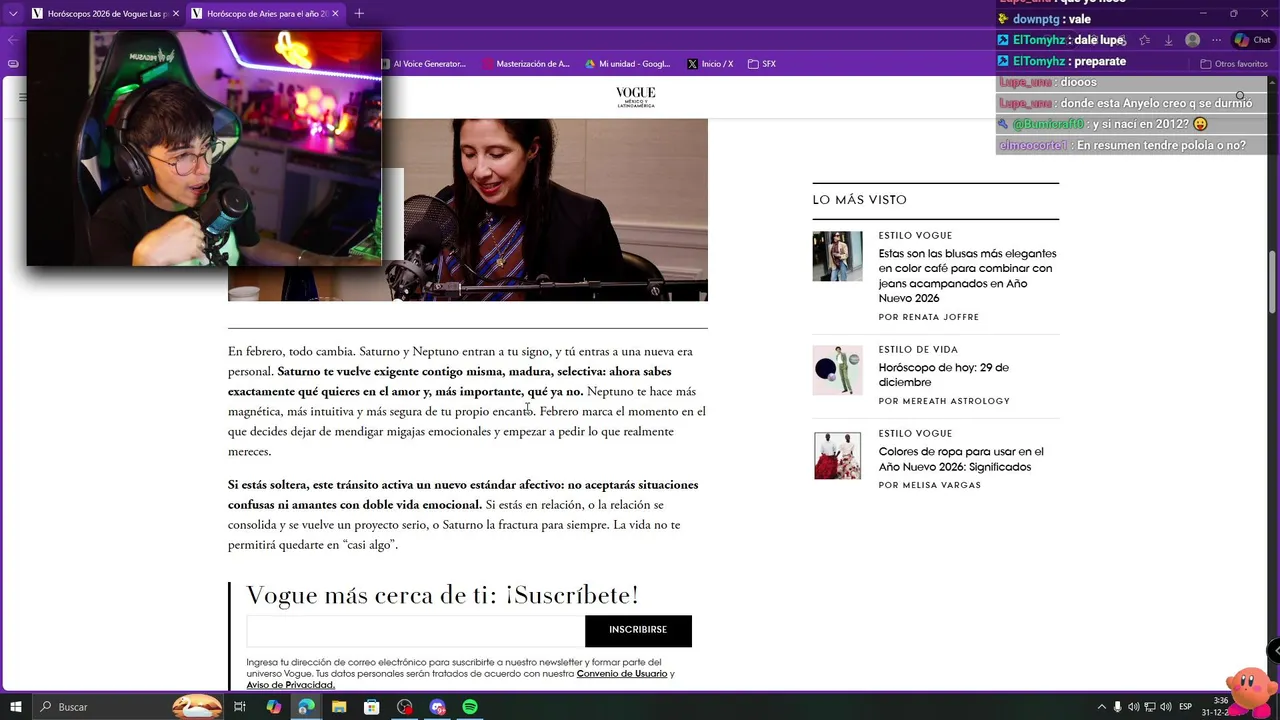Open Microsoft Edge on the taskbar

(x=306, y=707)
